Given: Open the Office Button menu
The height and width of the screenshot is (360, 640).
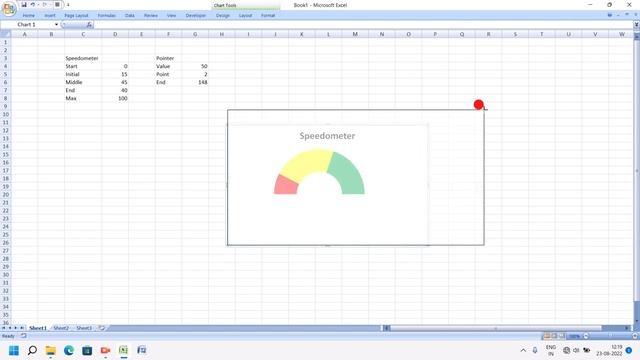Looking at the screenshot, I should tap(8, 8).
